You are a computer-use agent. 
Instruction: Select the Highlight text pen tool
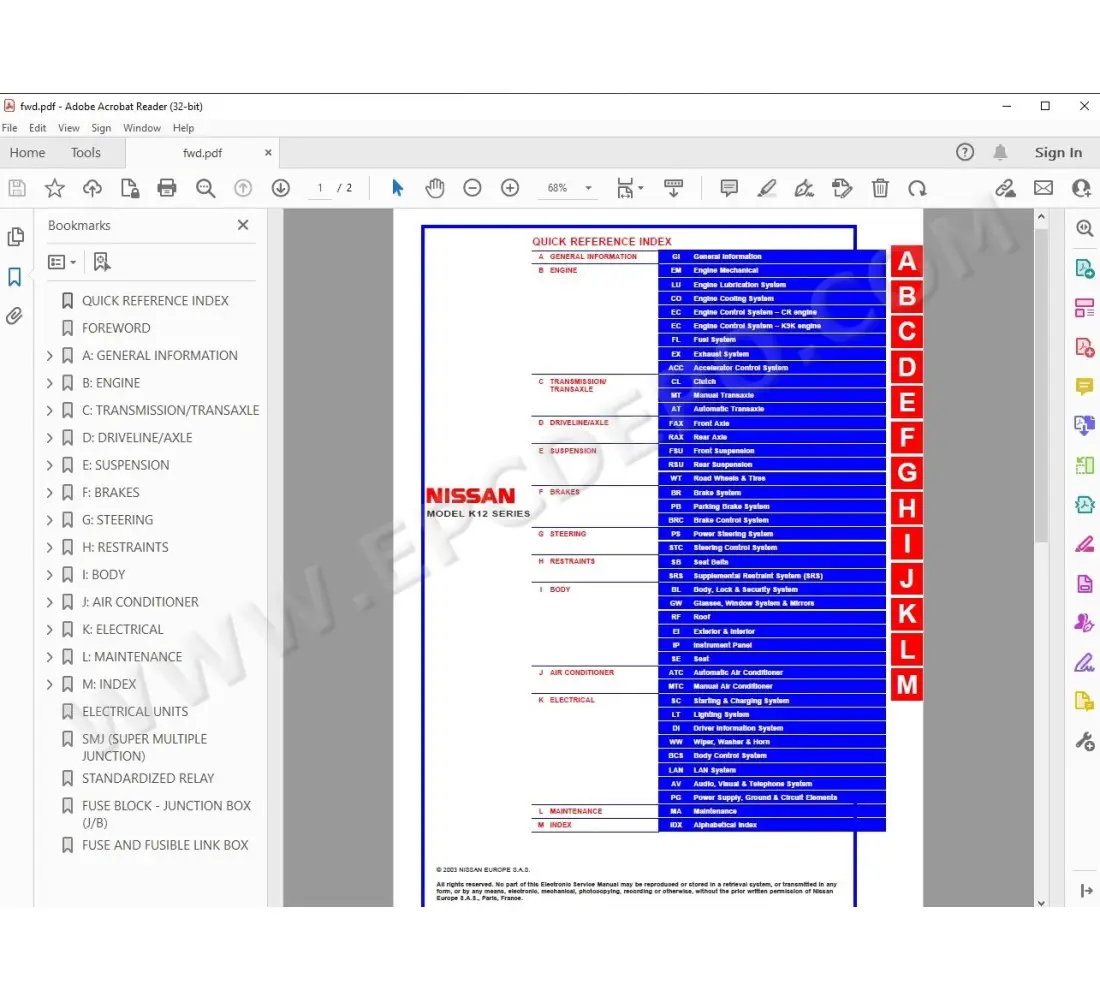pyautogui.click(x=766, y=188)
